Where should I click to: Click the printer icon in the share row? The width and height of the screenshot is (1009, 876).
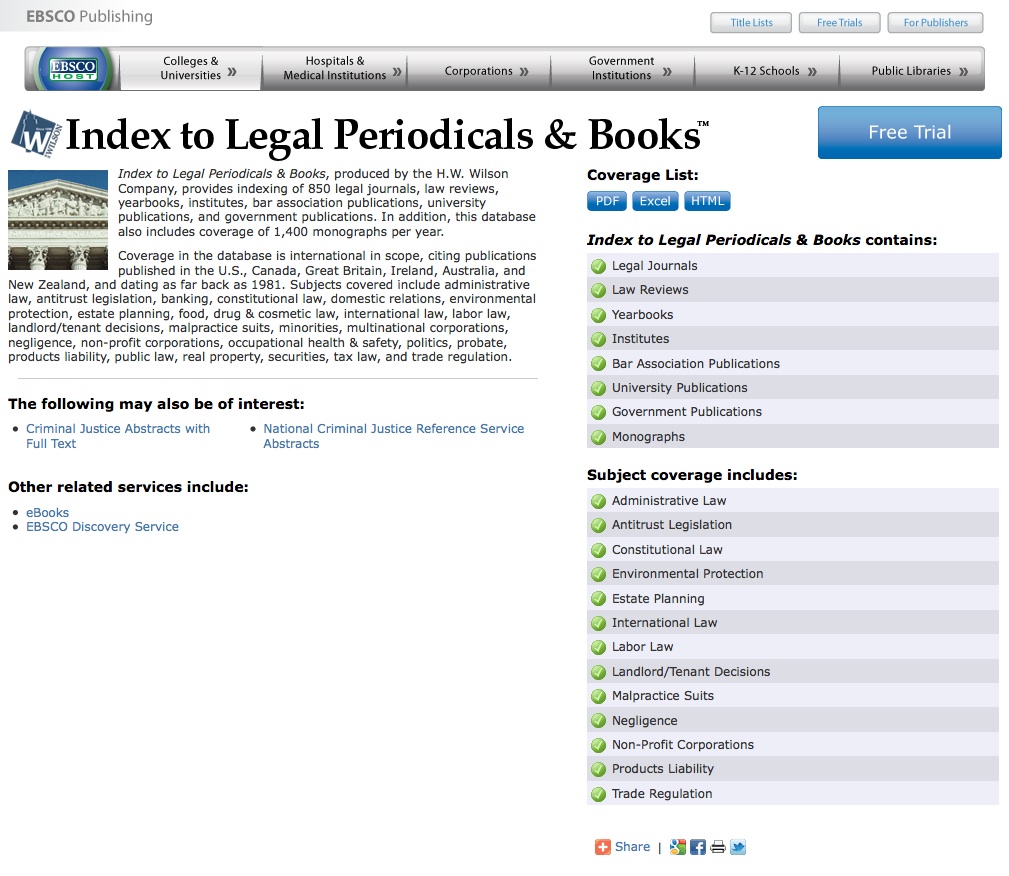pos(717,846)
